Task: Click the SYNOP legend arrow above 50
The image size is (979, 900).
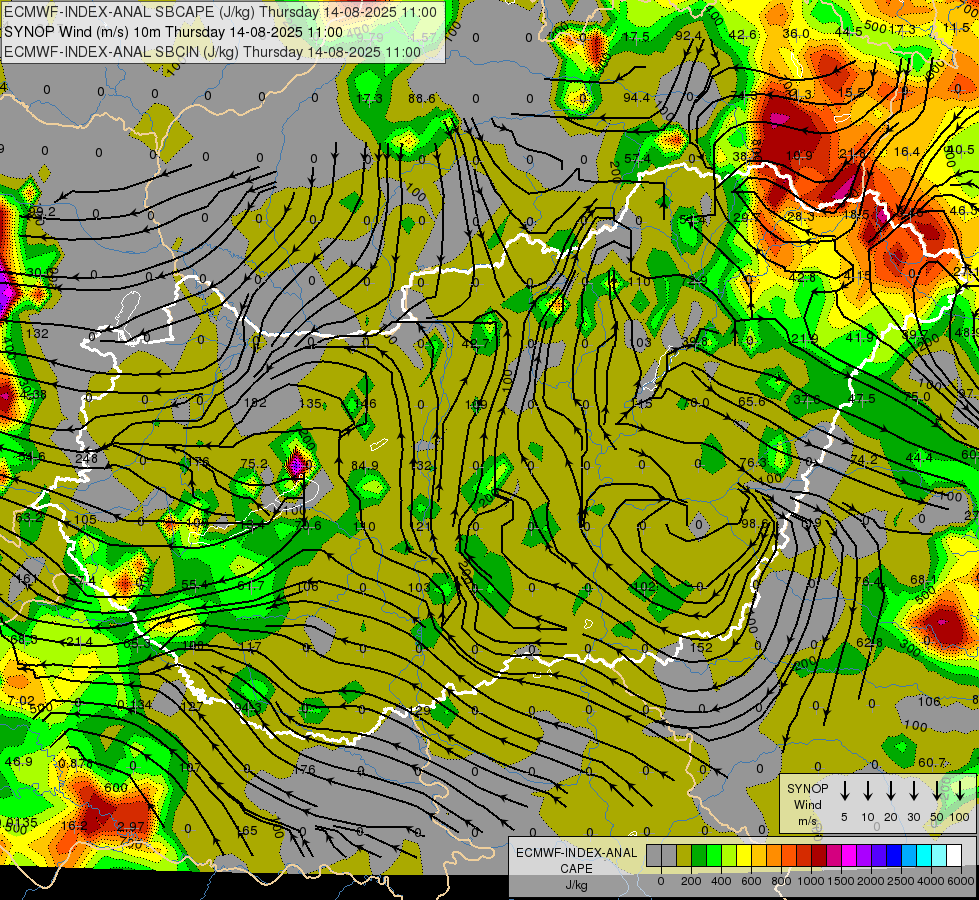Action: pos(937,791)
